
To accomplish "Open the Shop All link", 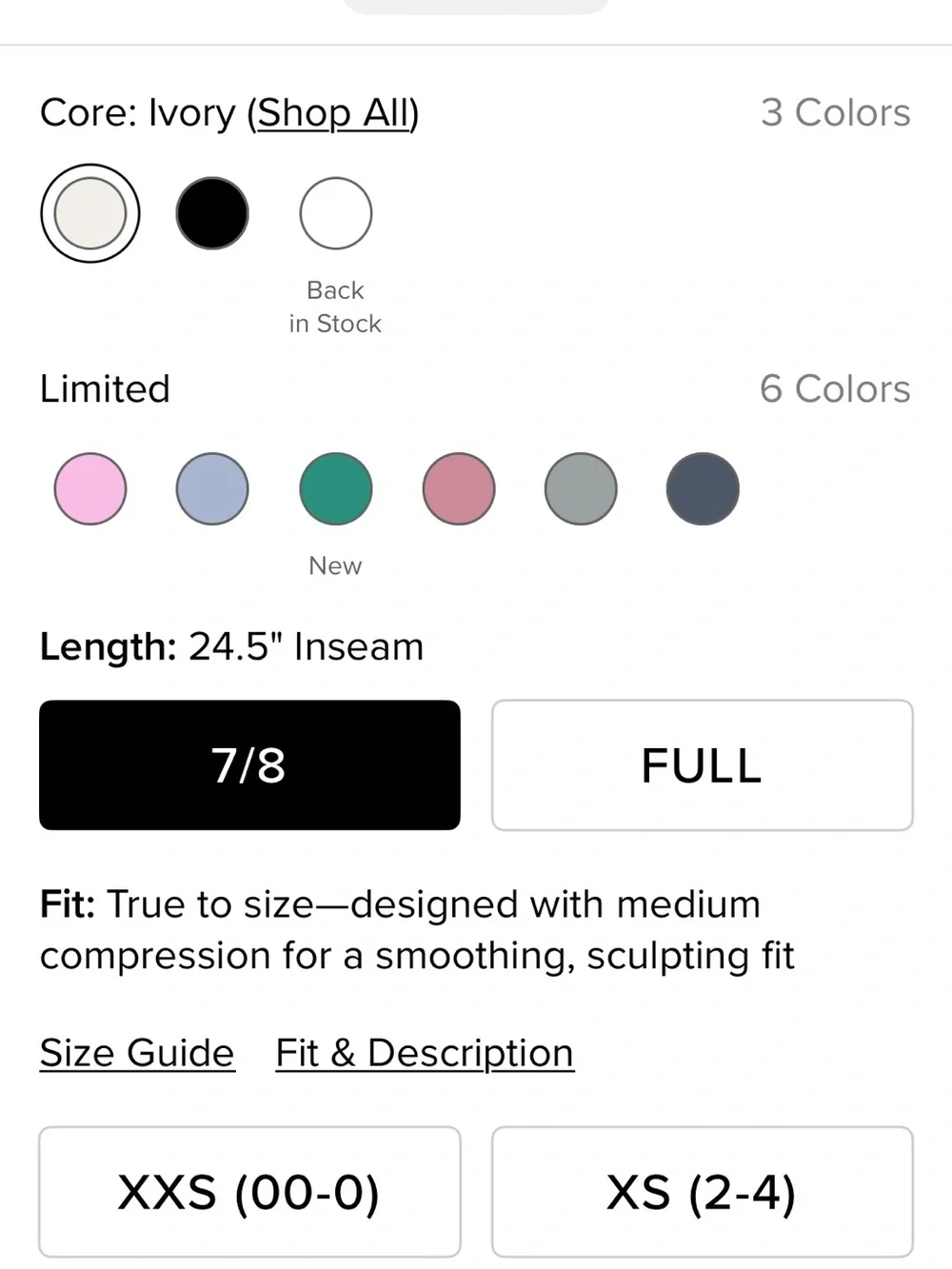I will tap(333, 113).
